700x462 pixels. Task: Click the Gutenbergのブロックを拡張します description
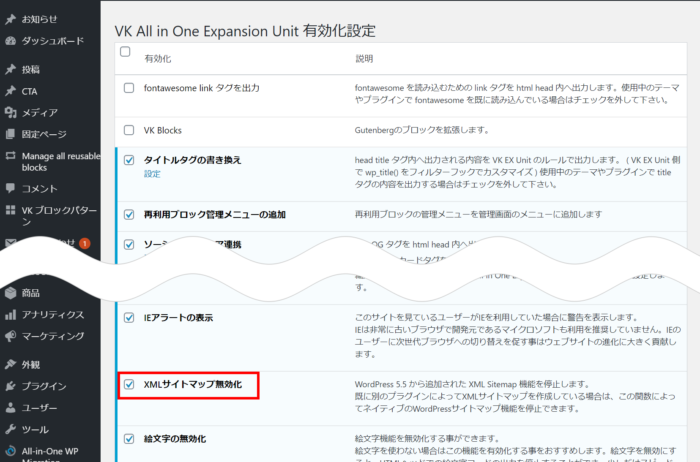[422, 130]
